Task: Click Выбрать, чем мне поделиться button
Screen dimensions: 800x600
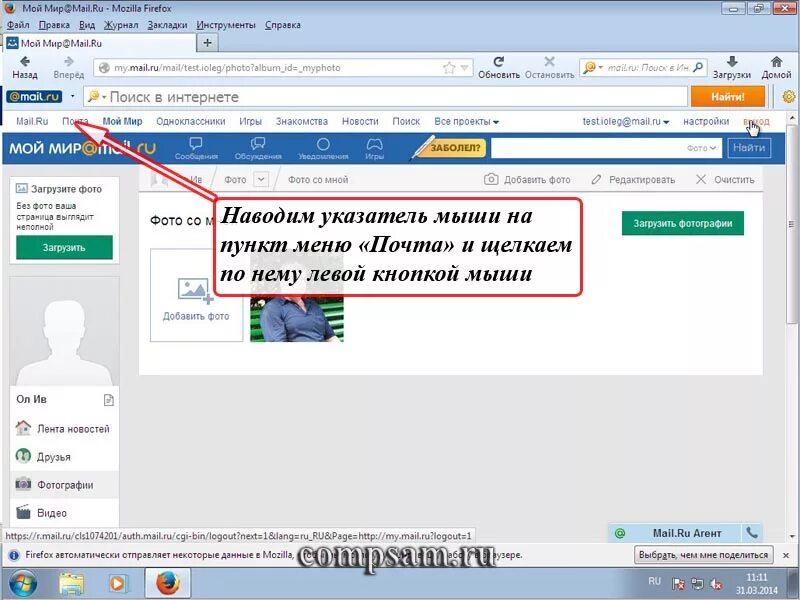Action: 703,555
